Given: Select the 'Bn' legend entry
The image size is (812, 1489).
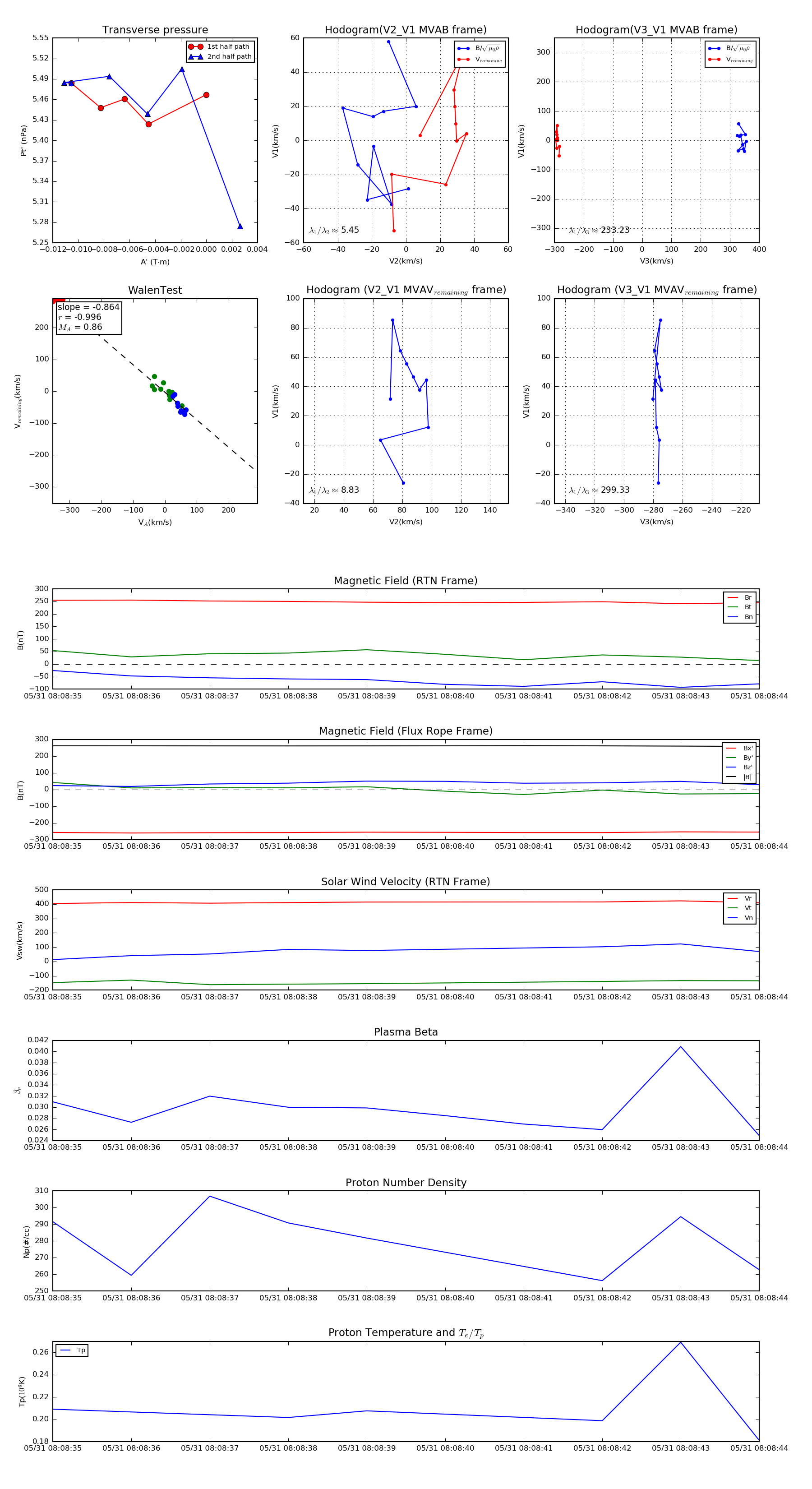Looking at the screenshot, I should [x=740, y=617].
